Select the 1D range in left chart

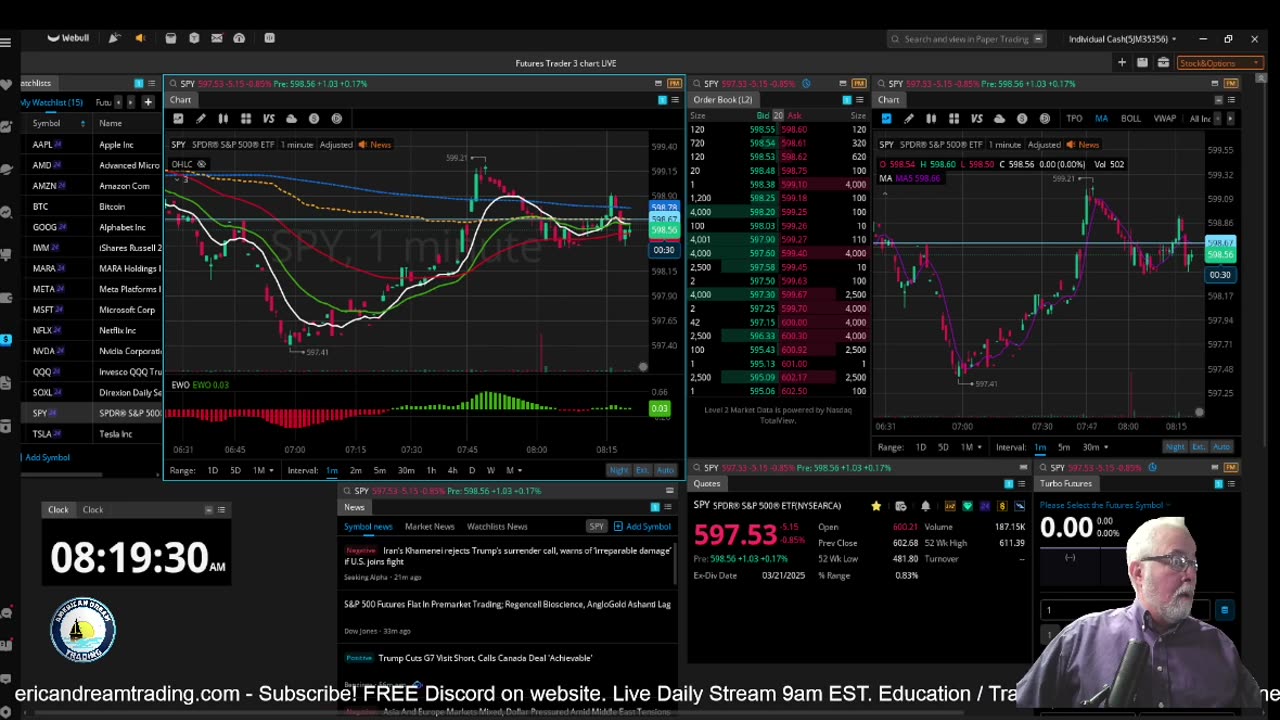point(212,470)
